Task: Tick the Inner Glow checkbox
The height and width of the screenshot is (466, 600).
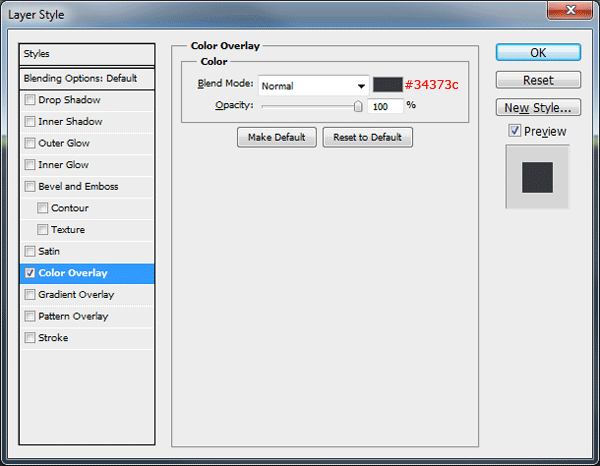Action: coord(30,165)
